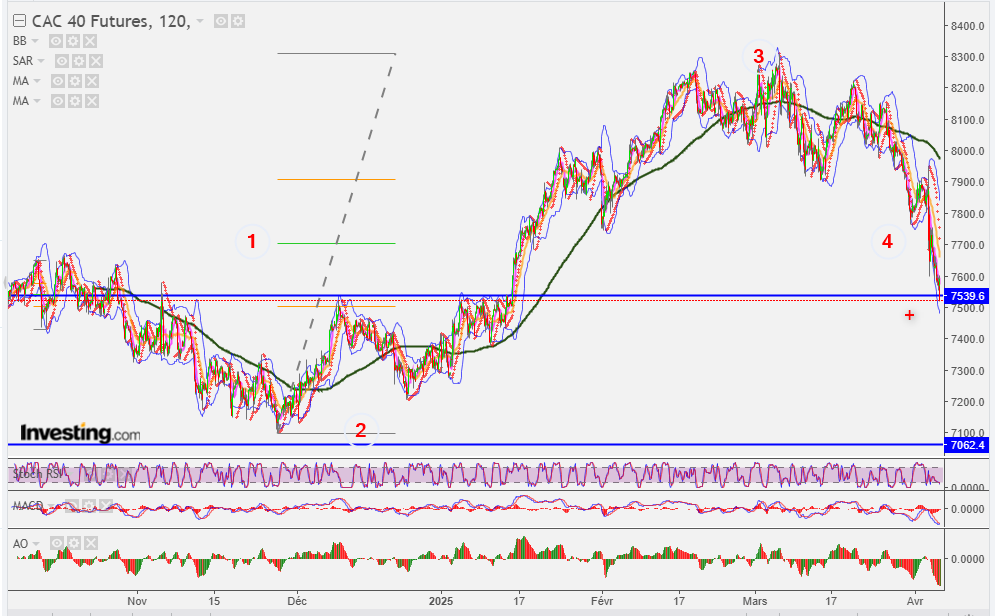The height and width of the screenshot is (616, 1000).
Task: Open the upper MA indicator dropdown arrow
Action: (x=37, y=81)
